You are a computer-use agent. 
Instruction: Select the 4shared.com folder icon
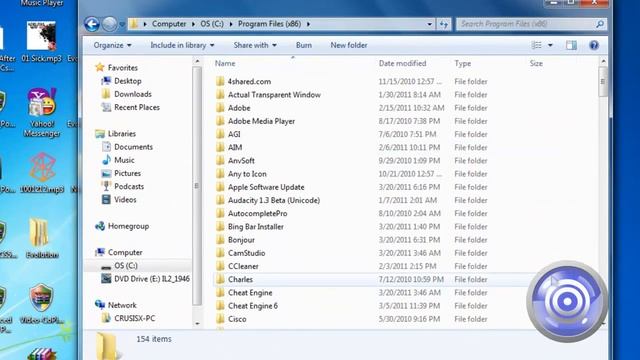[220, 81]
